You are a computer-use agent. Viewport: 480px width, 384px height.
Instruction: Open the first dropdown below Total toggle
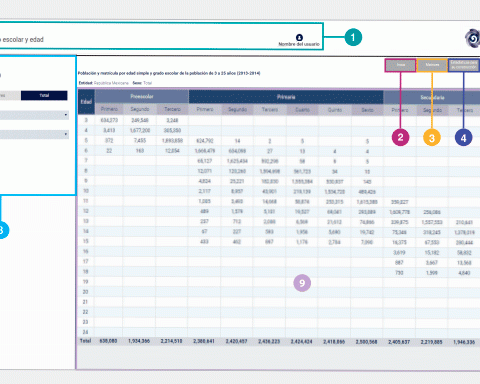click(34, 115)
